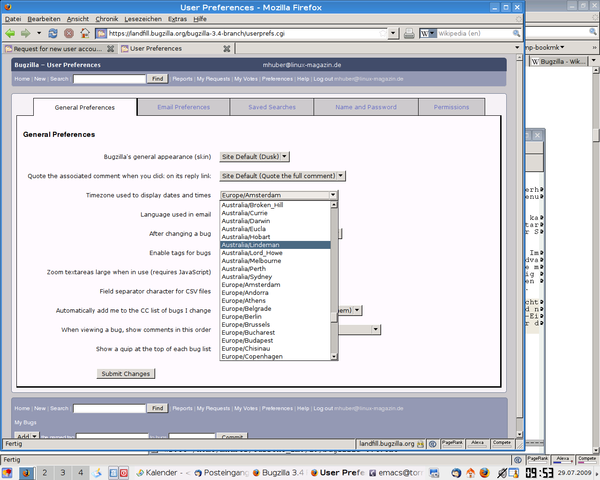600x480 pixels.
Task: Click the timezone list scrollbar down arrow
Action: point(334,356)
